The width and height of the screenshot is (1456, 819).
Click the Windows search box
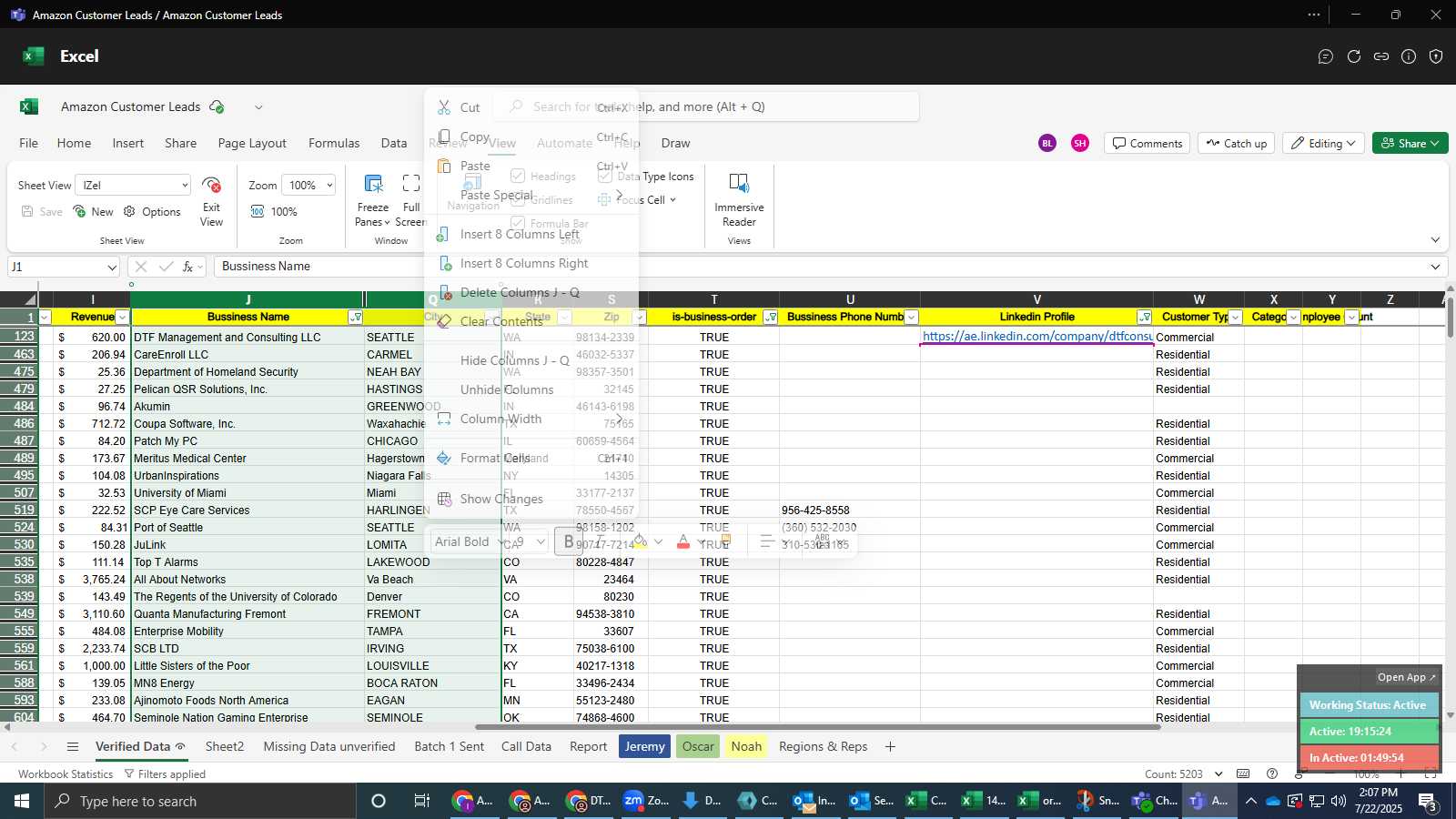tap(200, 802)
